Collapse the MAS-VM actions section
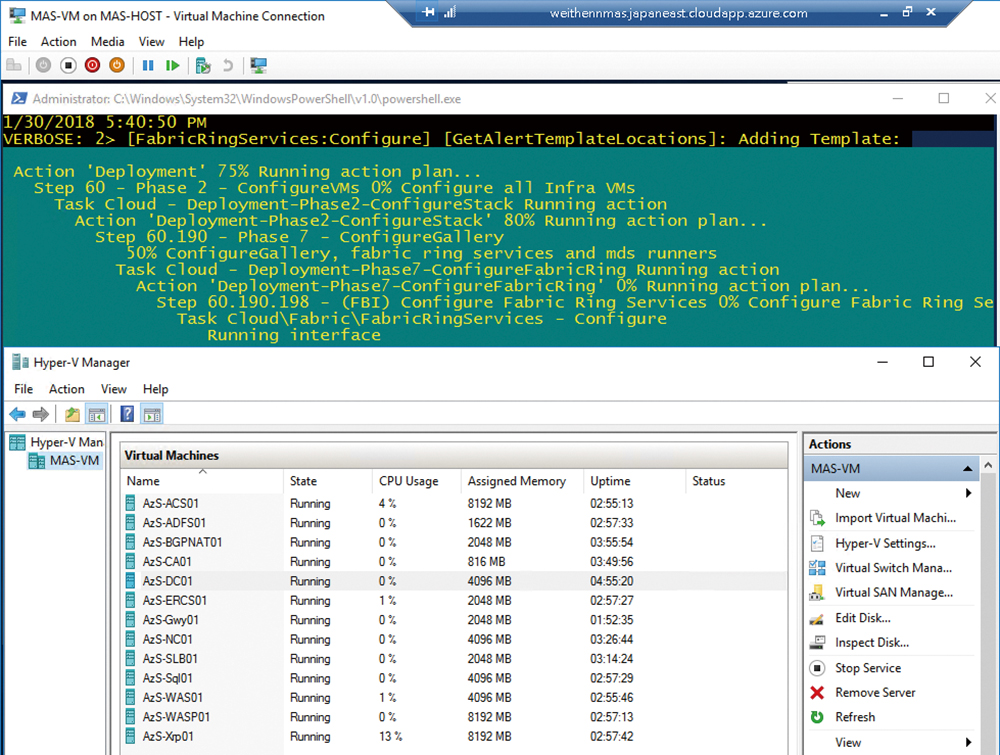 pyautogui.click(x=967, y=469)
